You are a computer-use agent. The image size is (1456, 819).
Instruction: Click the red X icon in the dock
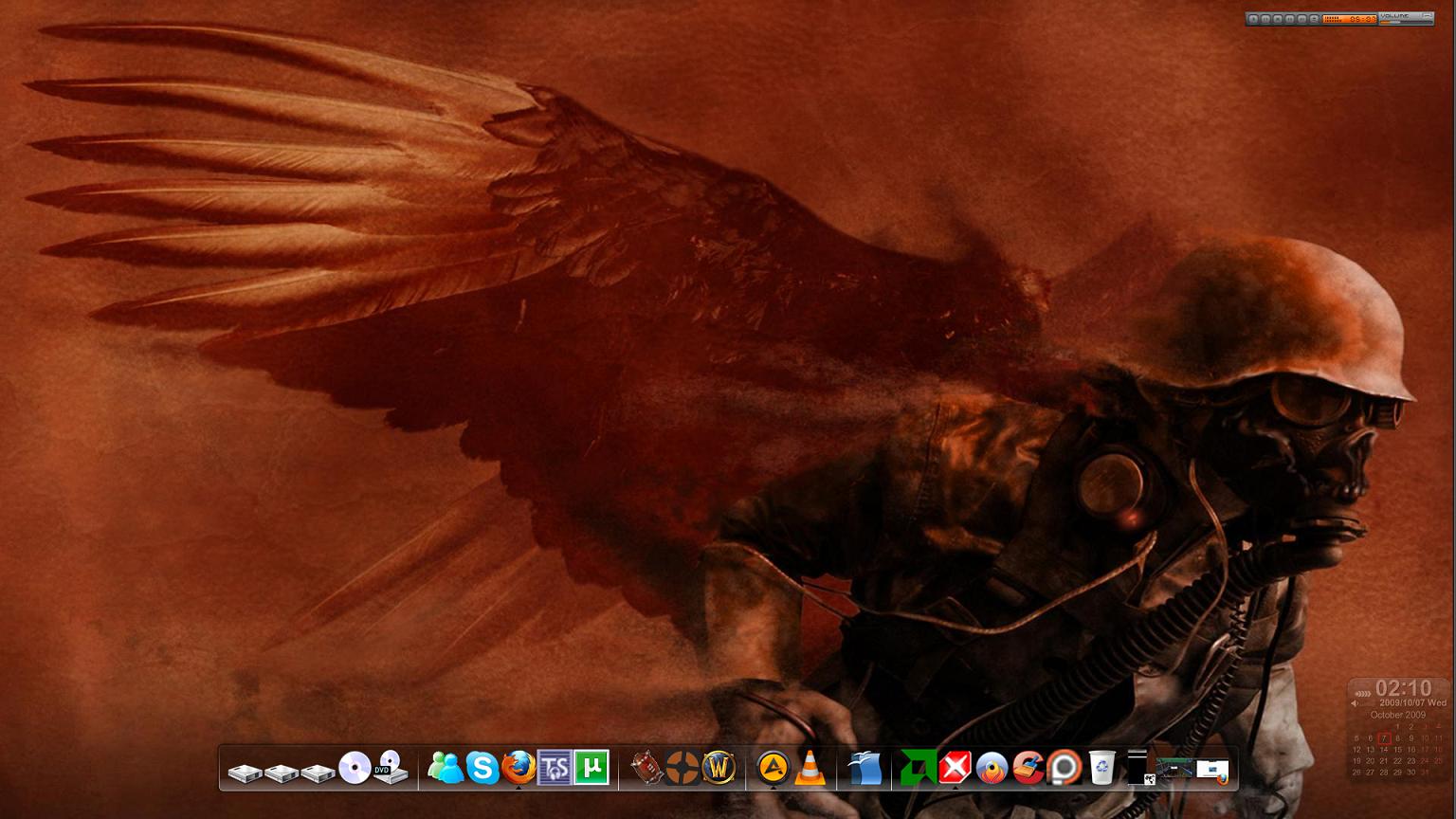tap(955, 768)
